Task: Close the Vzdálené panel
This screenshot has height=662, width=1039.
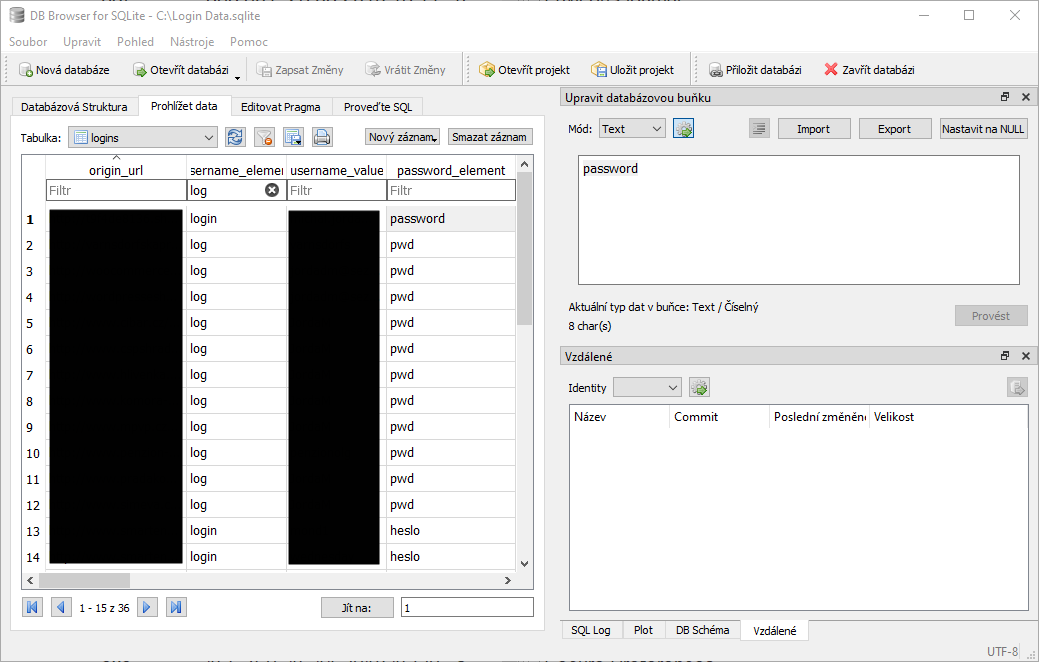Action: [x=1026, y=356]
